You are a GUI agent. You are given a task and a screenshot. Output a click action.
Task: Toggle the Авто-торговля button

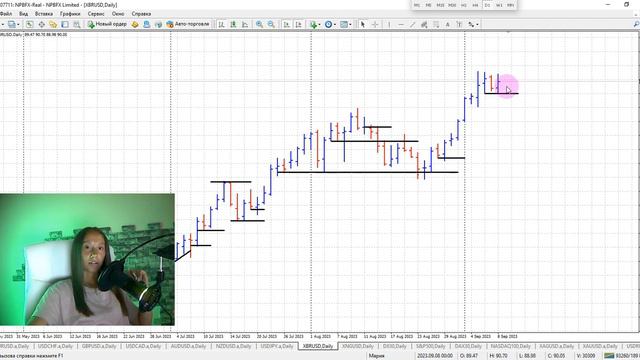coord(188,24)
